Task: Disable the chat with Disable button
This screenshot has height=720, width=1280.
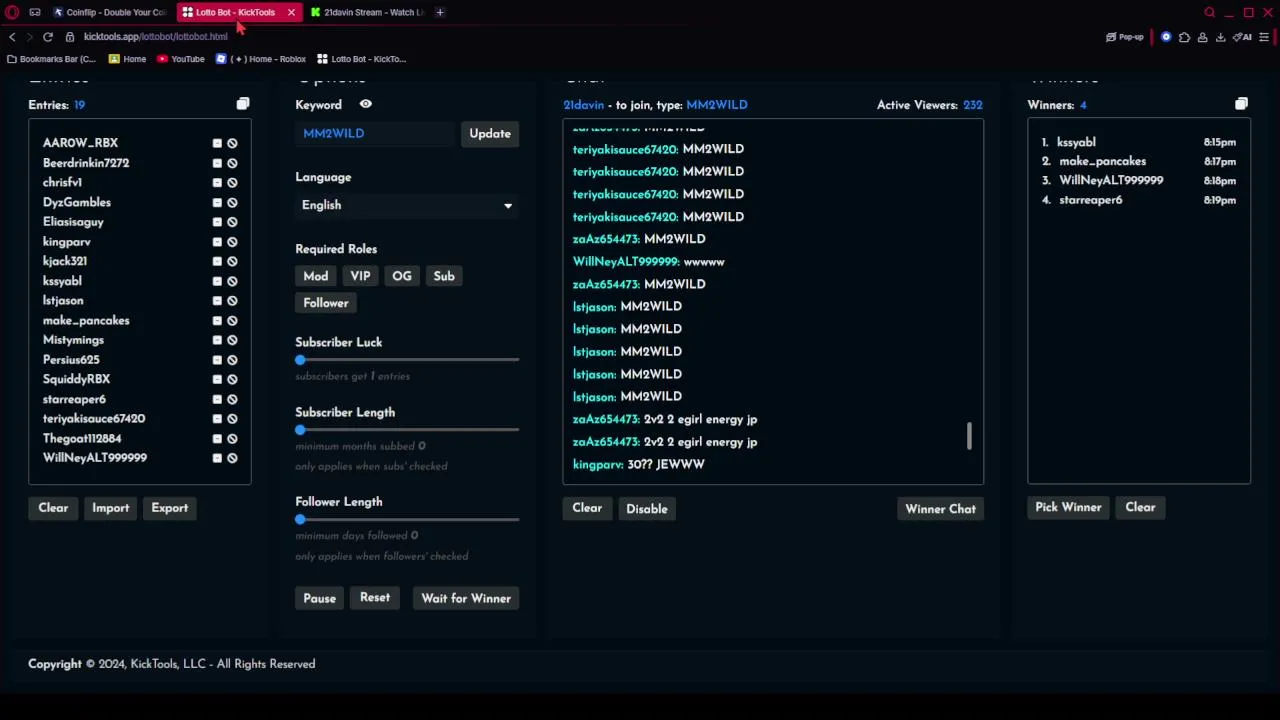Action: tap(647, 509)
